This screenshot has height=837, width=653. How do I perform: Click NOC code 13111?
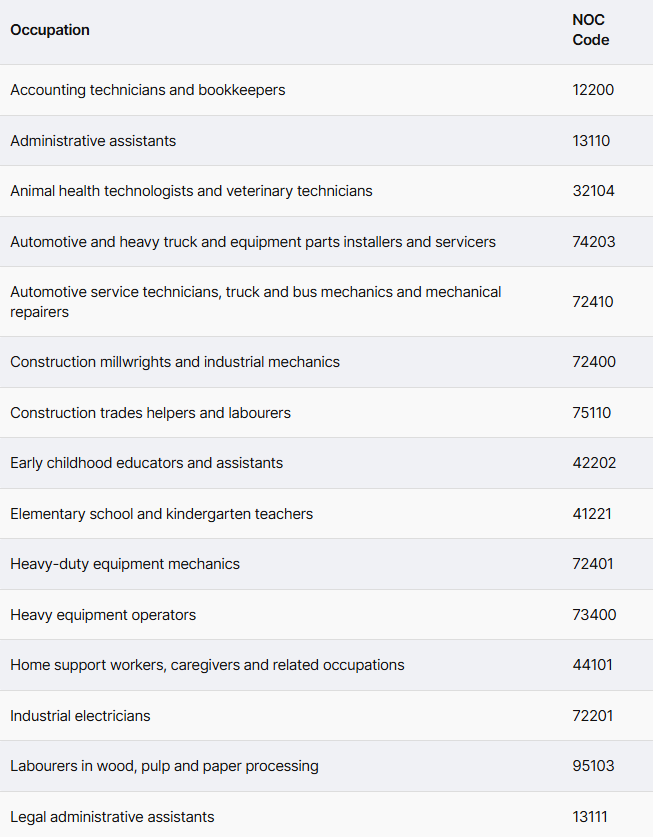coord(590,817)
